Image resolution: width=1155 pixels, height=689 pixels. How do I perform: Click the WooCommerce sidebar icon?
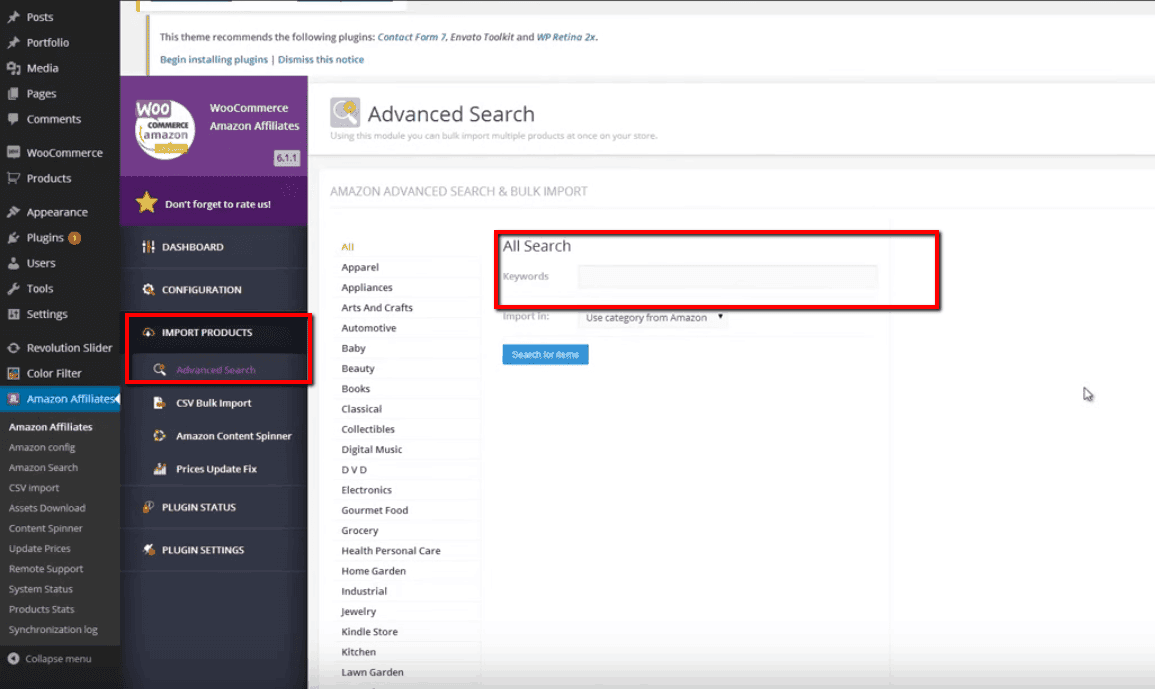coord(13,153)
